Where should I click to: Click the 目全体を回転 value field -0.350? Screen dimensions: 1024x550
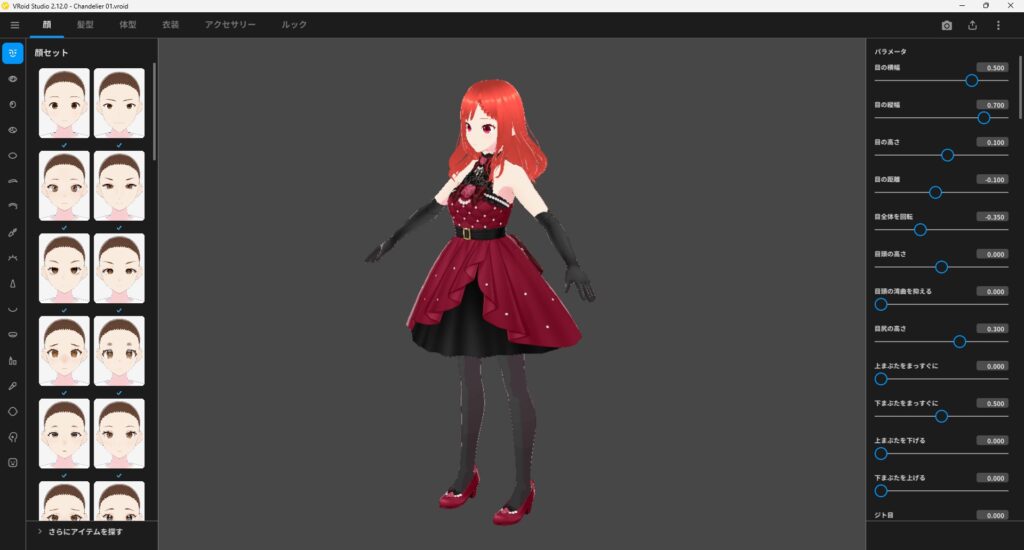pyautogui.click(x=992, y=216)
